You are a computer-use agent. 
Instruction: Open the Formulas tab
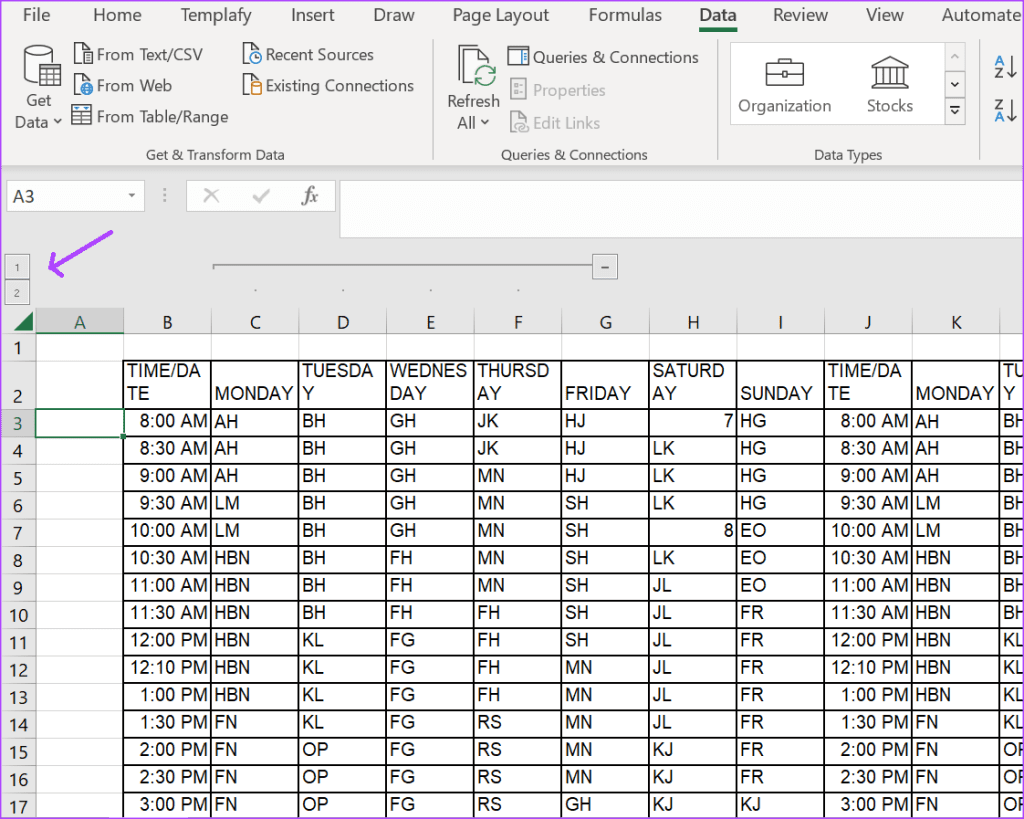(625, 15)
